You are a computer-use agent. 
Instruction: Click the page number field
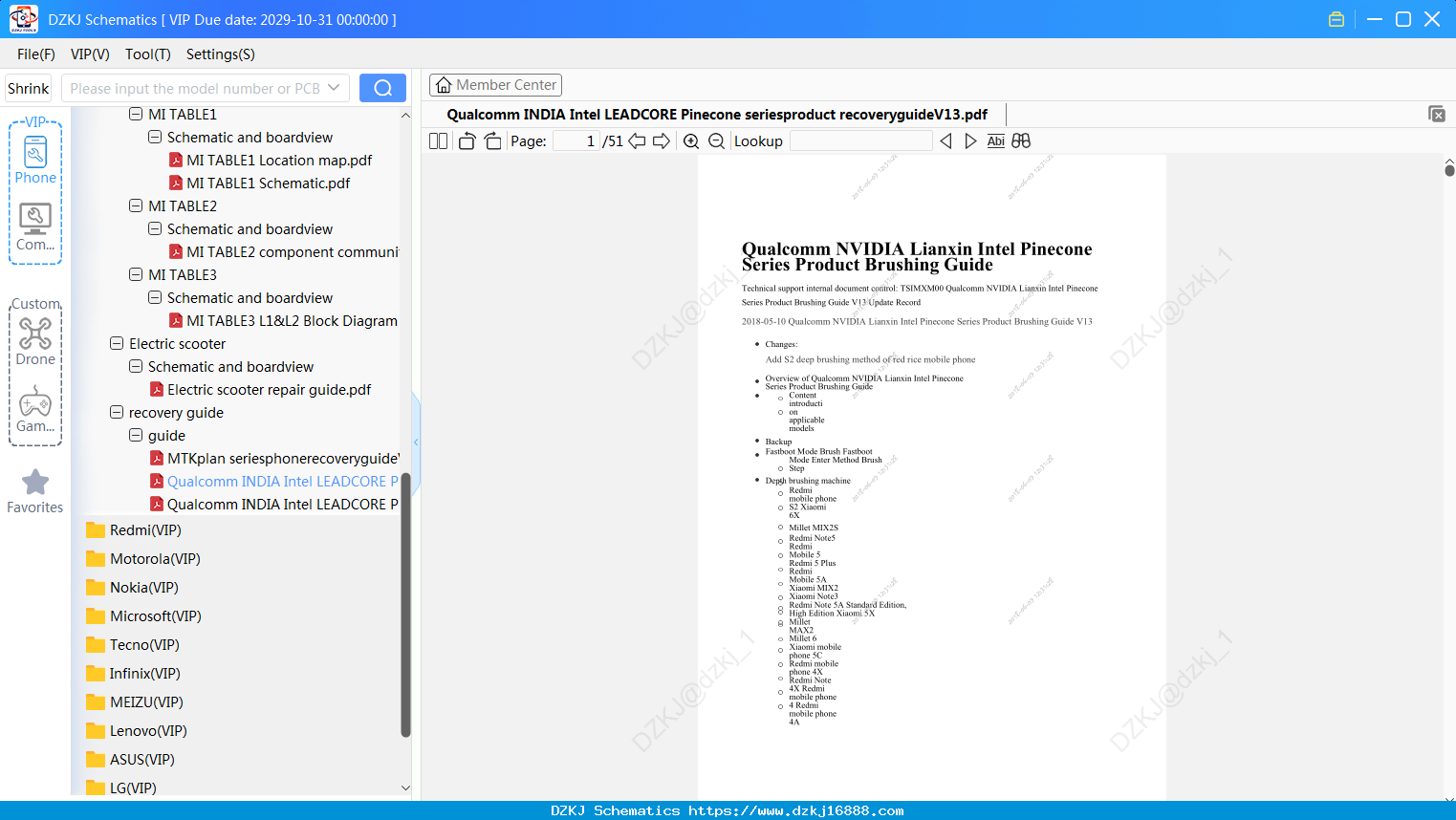(x=576, y=141)
